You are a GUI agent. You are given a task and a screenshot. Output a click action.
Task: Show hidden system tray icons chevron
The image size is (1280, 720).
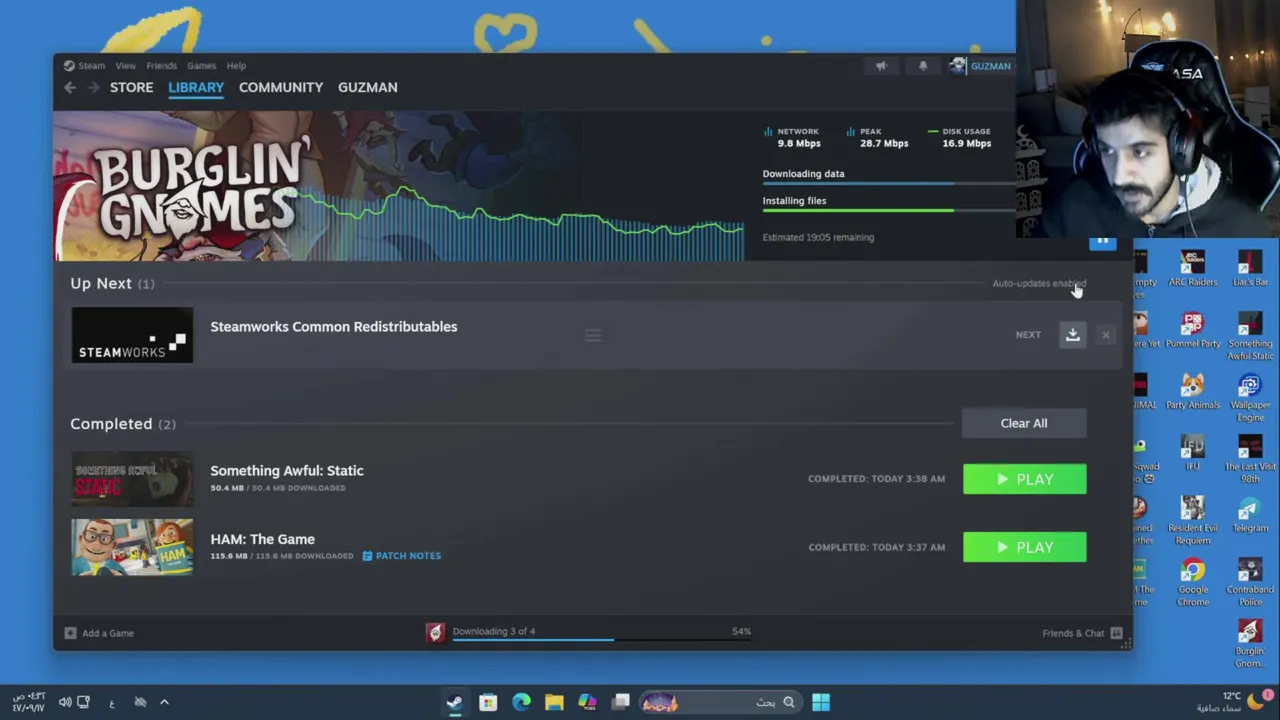[164, 702]
